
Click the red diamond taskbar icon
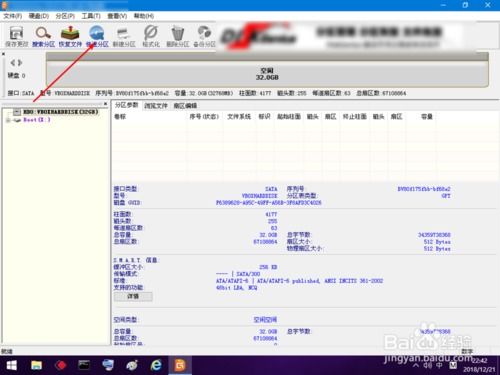click(60, 365)
